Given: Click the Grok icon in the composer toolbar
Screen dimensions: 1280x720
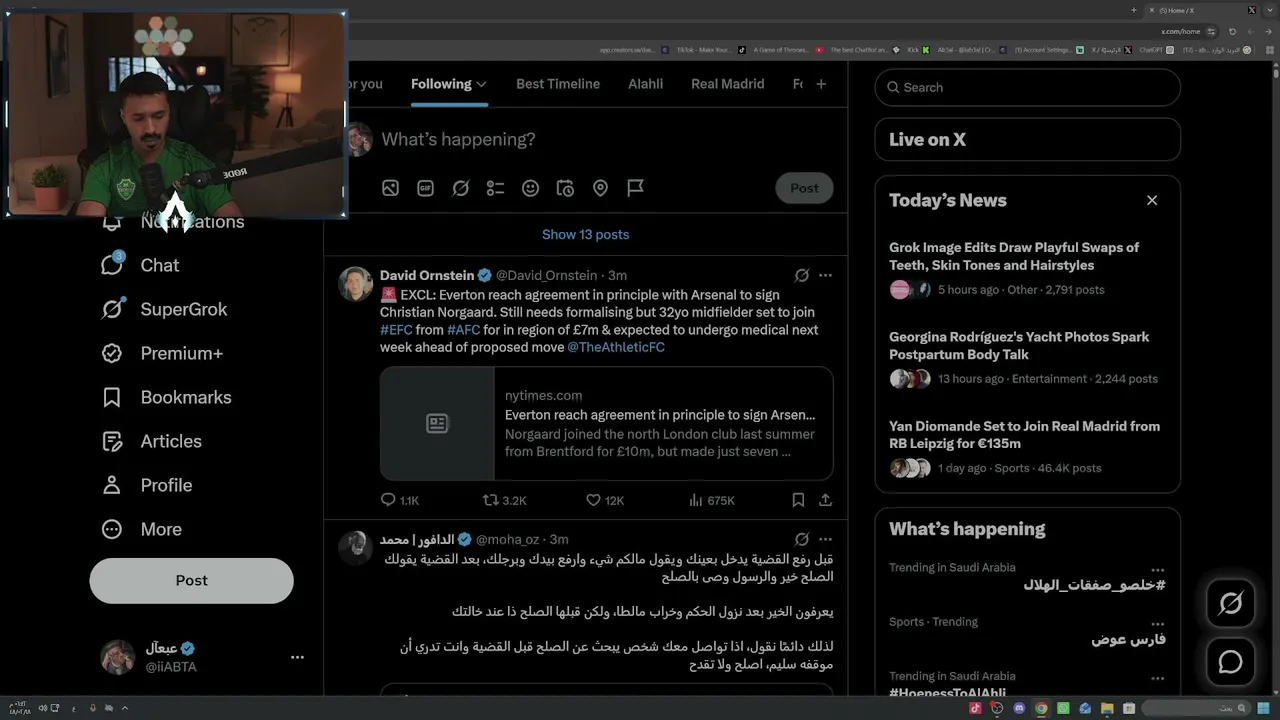Looking at the screenshot, I should pos(460,188).
